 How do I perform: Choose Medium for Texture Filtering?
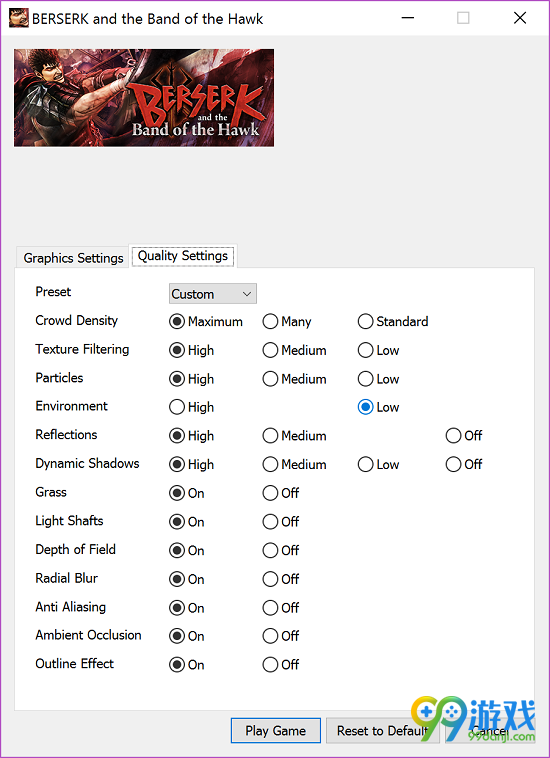point(294,350)
